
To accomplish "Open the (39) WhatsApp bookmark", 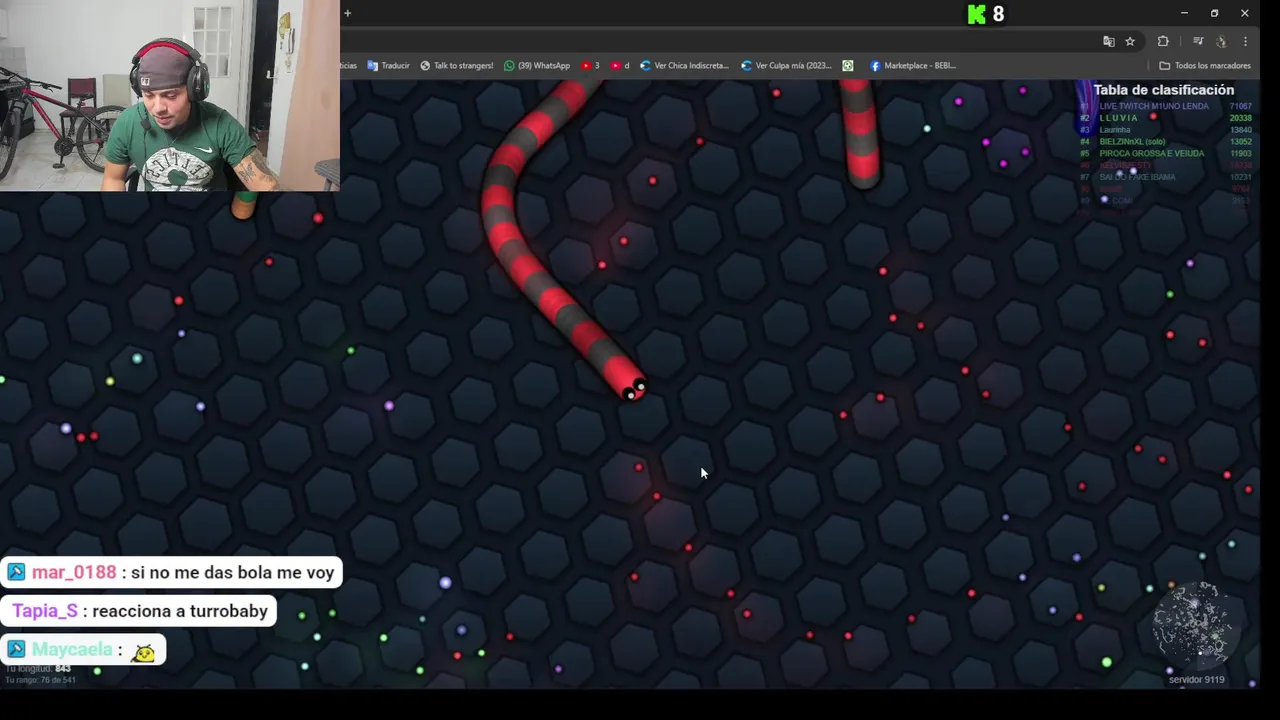I will [x=537, y=65].
